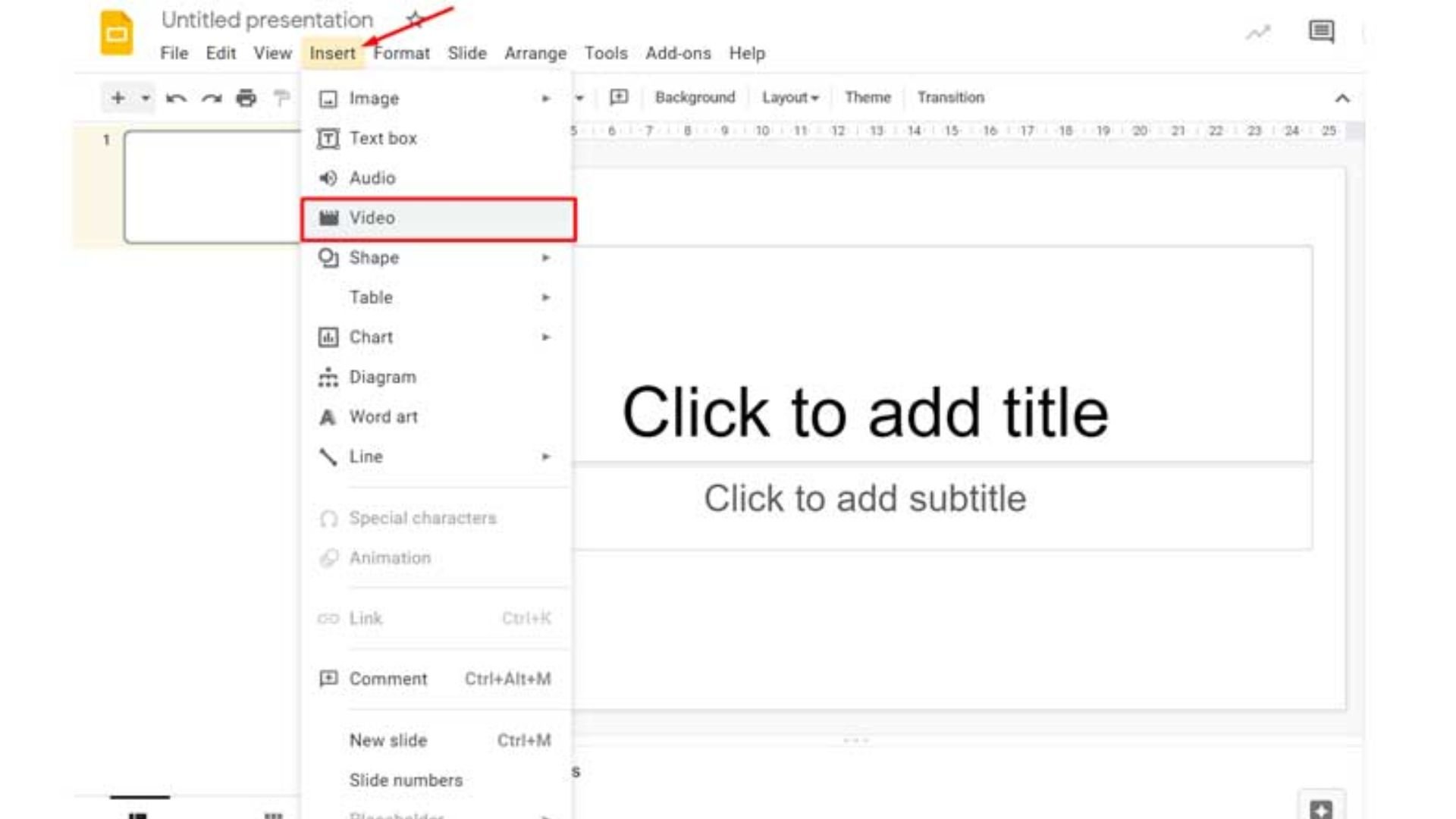
Task: Click the new slide plus button
Action: click(x=118, y=98)
